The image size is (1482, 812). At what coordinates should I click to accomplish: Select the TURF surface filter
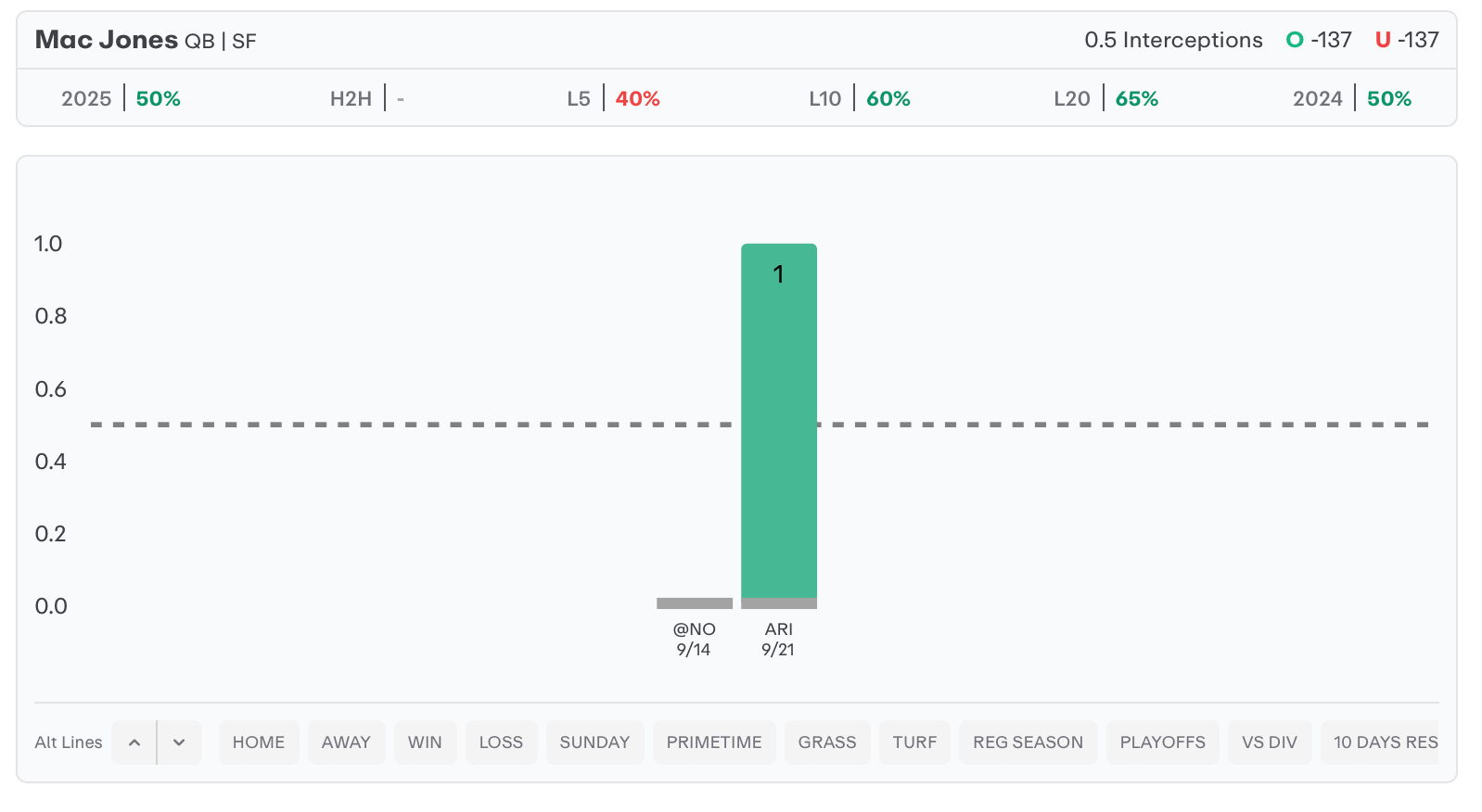click(x=914, y=742)
